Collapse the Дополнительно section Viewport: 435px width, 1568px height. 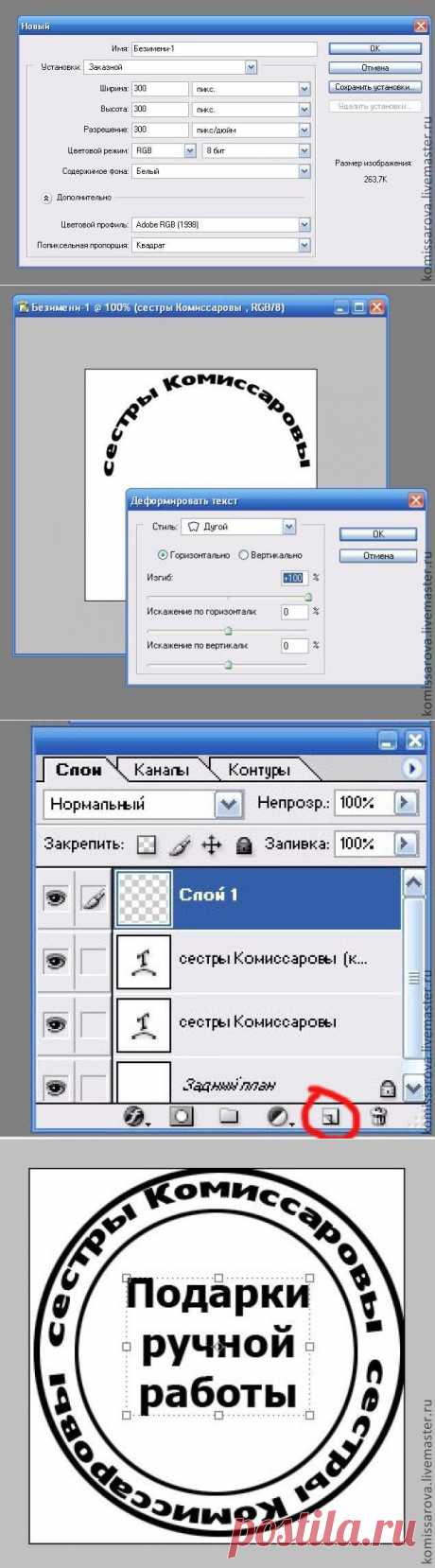coord(45,198)
